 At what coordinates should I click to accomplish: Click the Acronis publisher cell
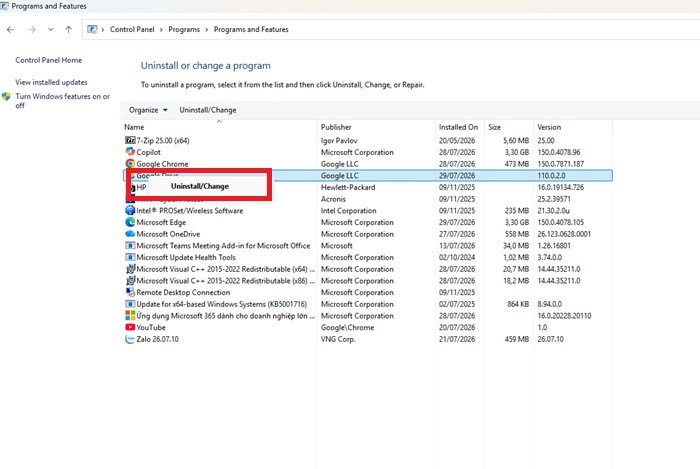[x=333, y=199]
